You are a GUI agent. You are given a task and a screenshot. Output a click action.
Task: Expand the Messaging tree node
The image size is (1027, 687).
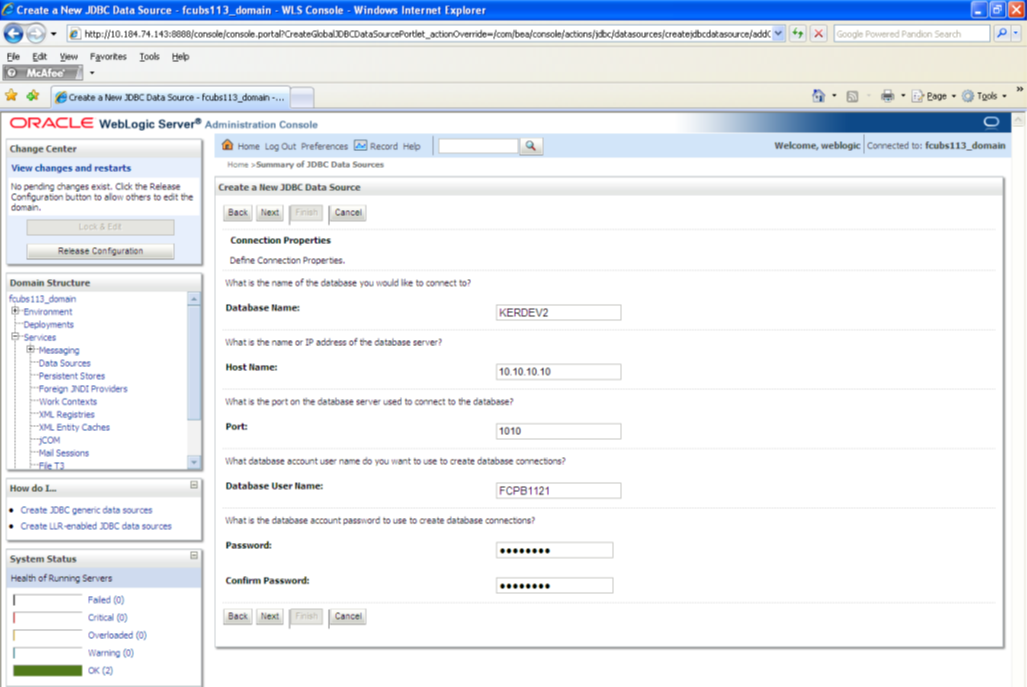click(30, 350)
